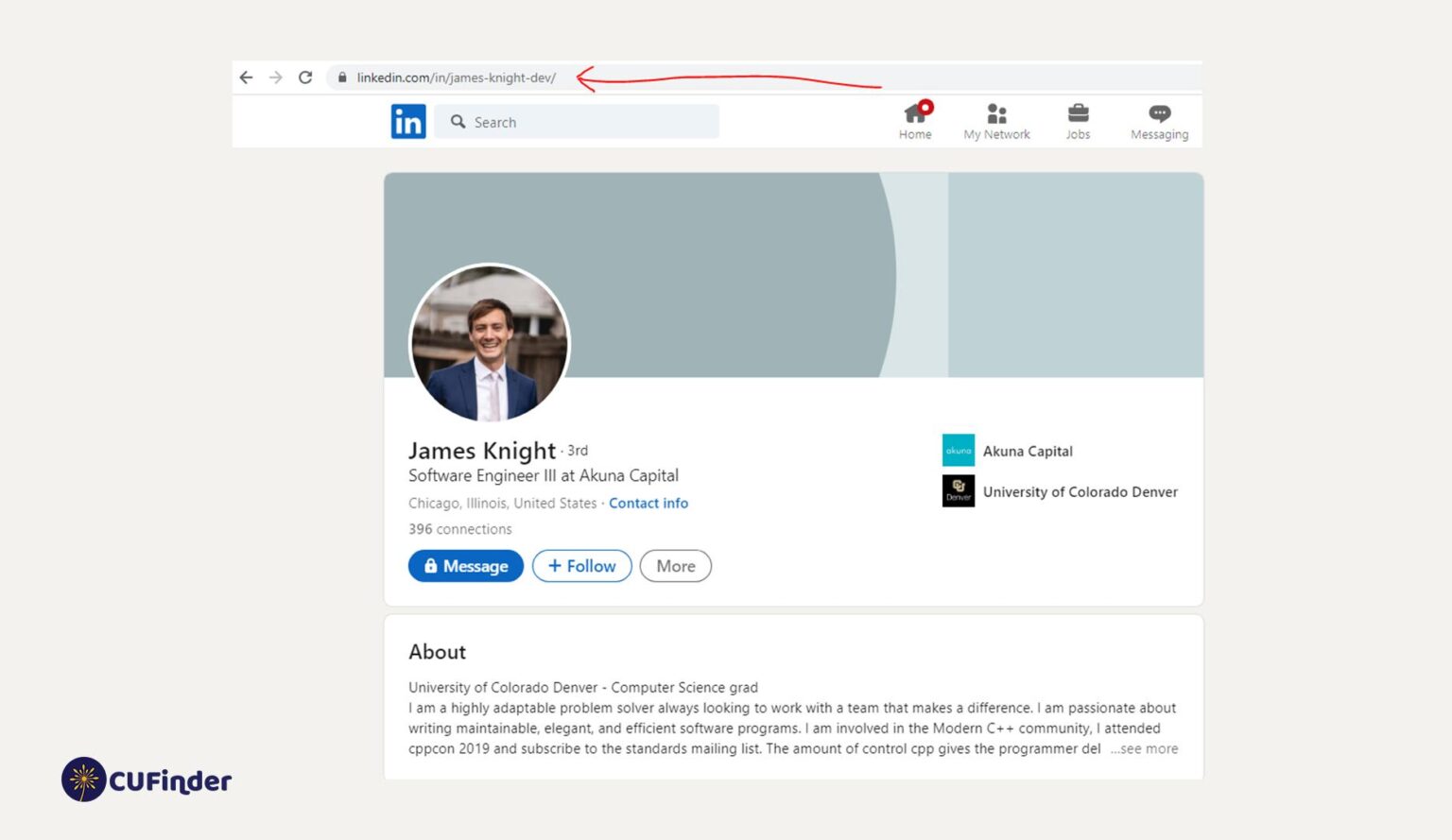Viewport: 1452px width, 840px height.
Task: Send a message with the Message button
Action: pyautogui.click(x=466, y=566)
